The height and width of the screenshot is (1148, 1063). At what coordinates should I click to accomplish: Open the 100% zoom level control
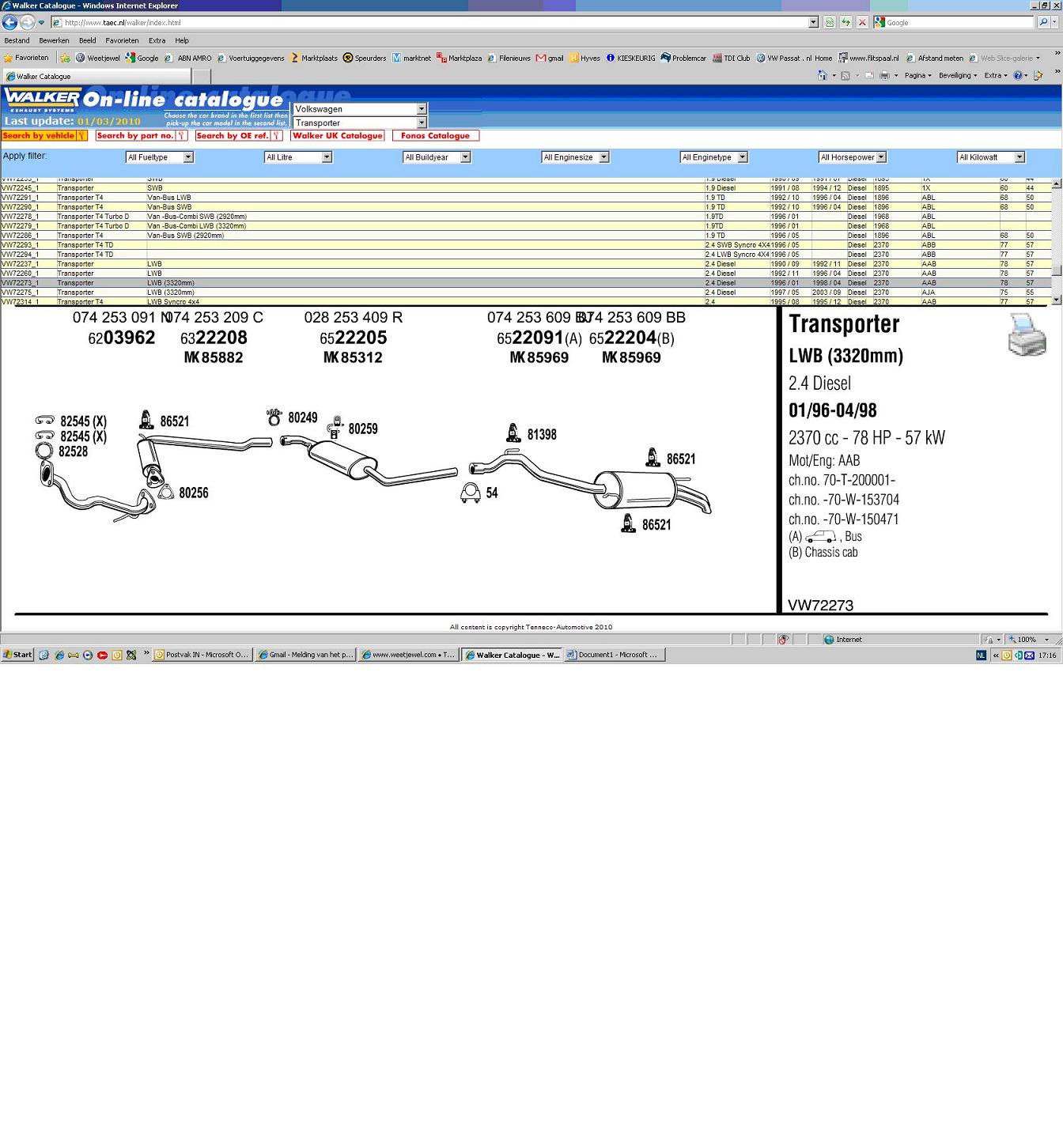(1029, 640)
